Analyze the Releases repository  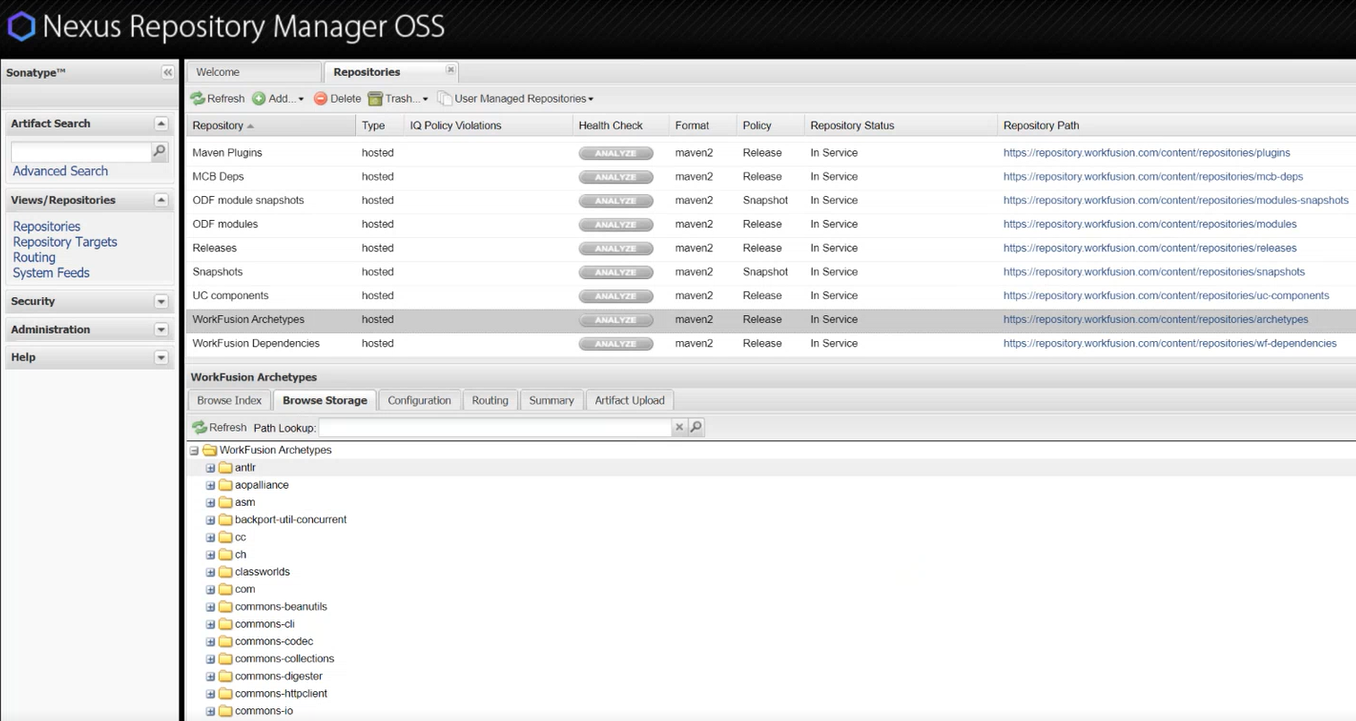point(616,248)
